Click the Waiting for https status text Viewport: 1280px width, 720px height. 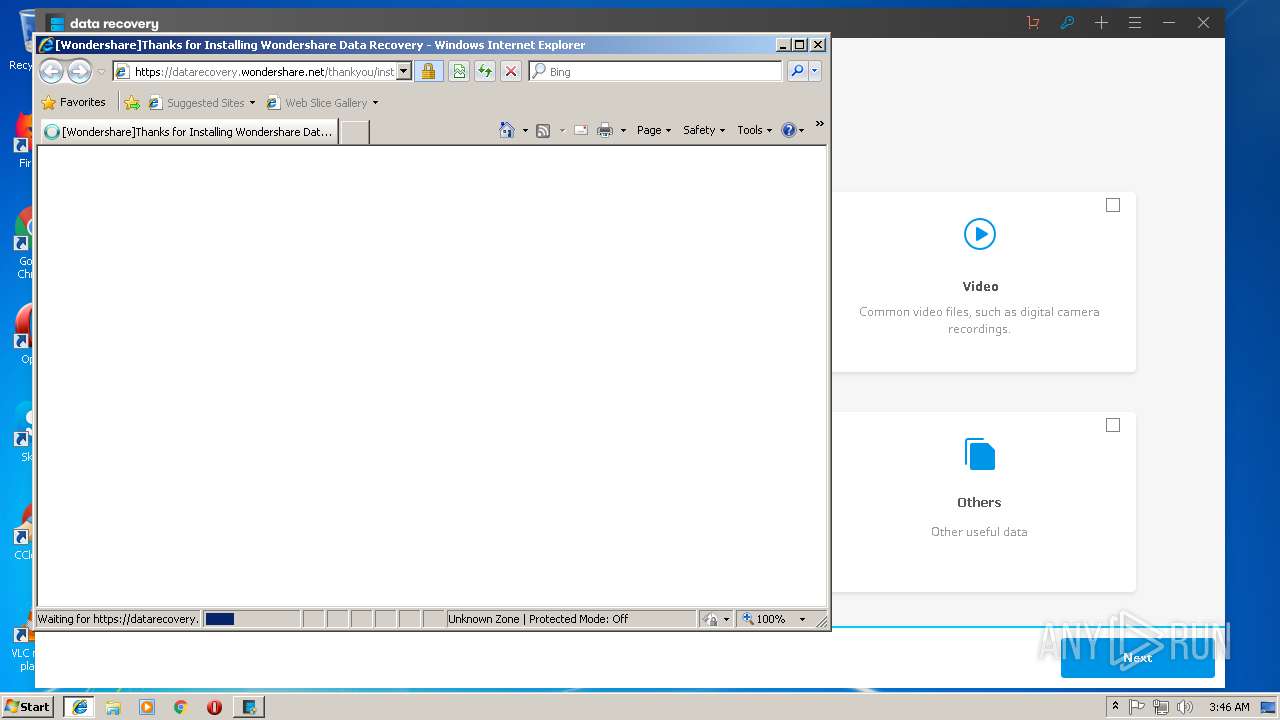click(118, 619)
